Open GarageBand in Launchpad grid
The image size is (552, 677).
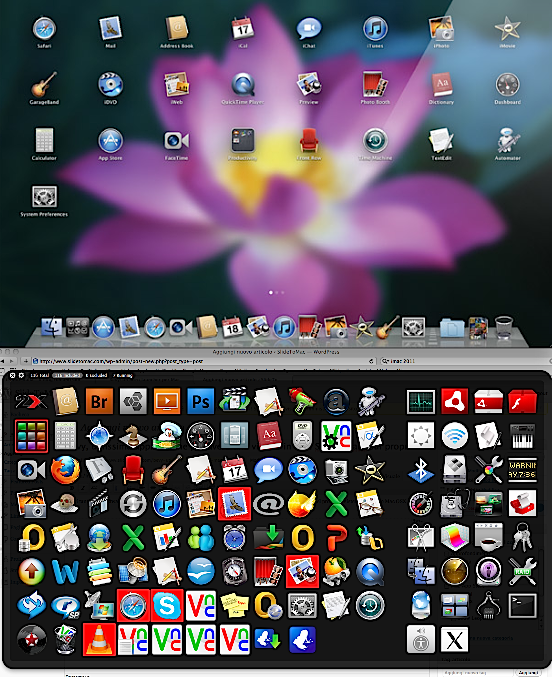pos(44,85)
